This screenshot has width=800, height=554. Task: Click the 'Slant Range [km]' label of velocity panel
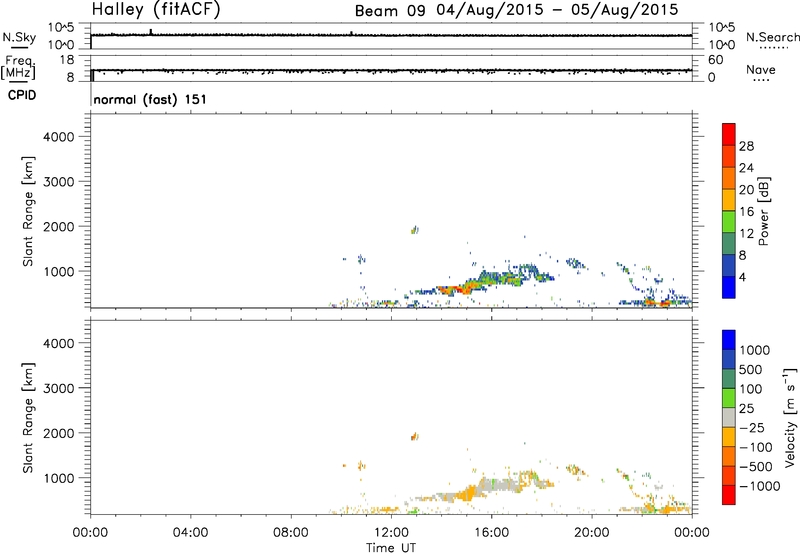click(28, 417)
